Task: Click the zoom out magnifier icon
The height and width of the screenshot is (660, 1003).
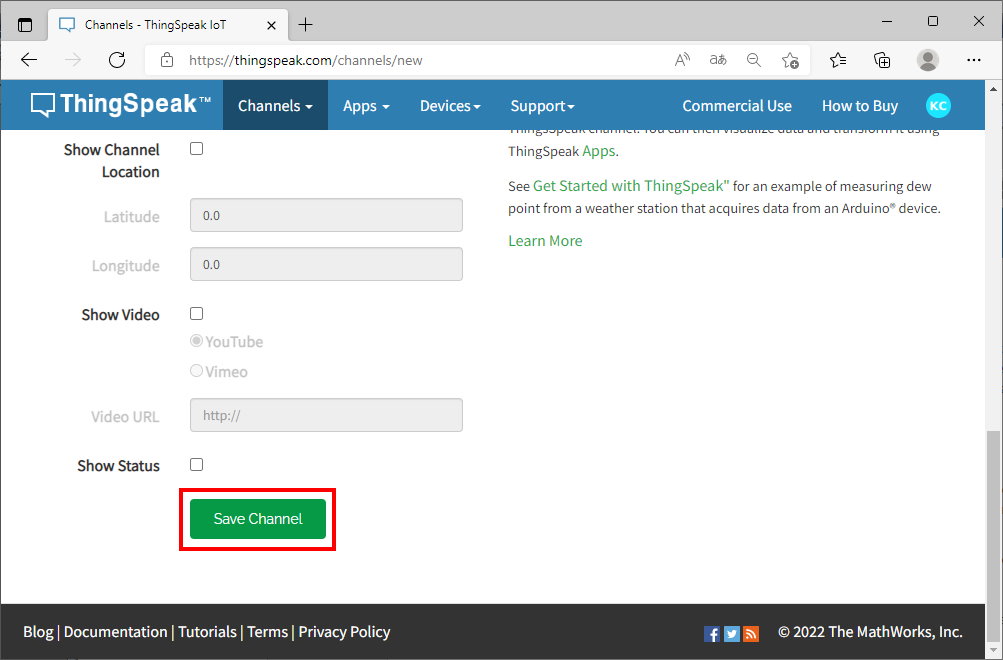Action: [754, 60]
